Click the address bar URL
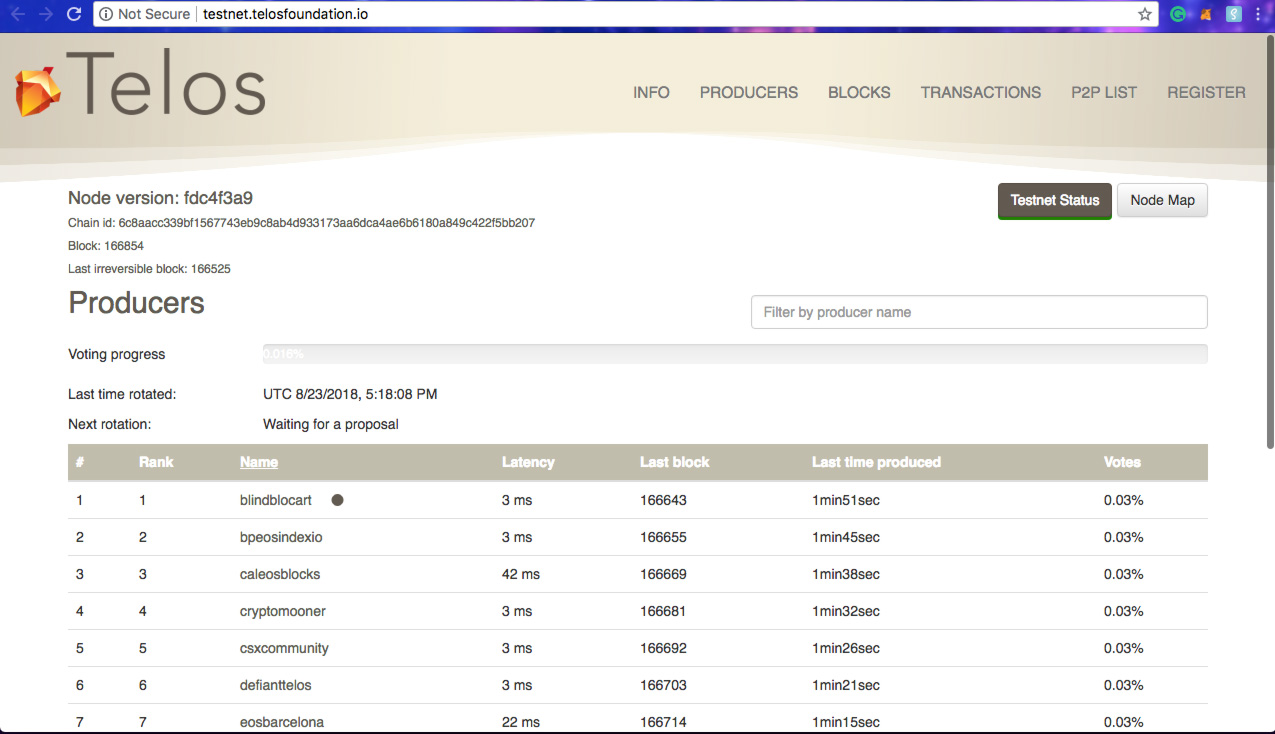 [285, 14]
